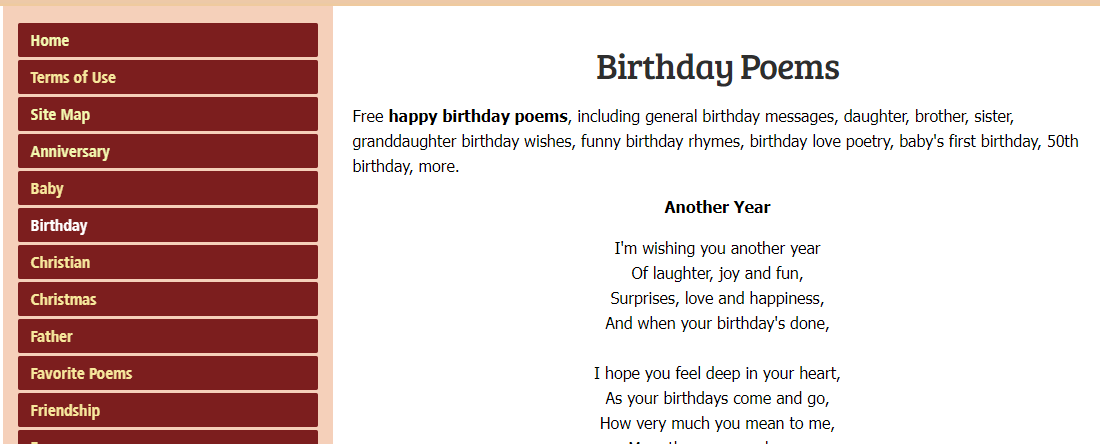Click the Birthday Poems page heading
The width and height of the screenshot is (1100, 444).
[717, 68]
